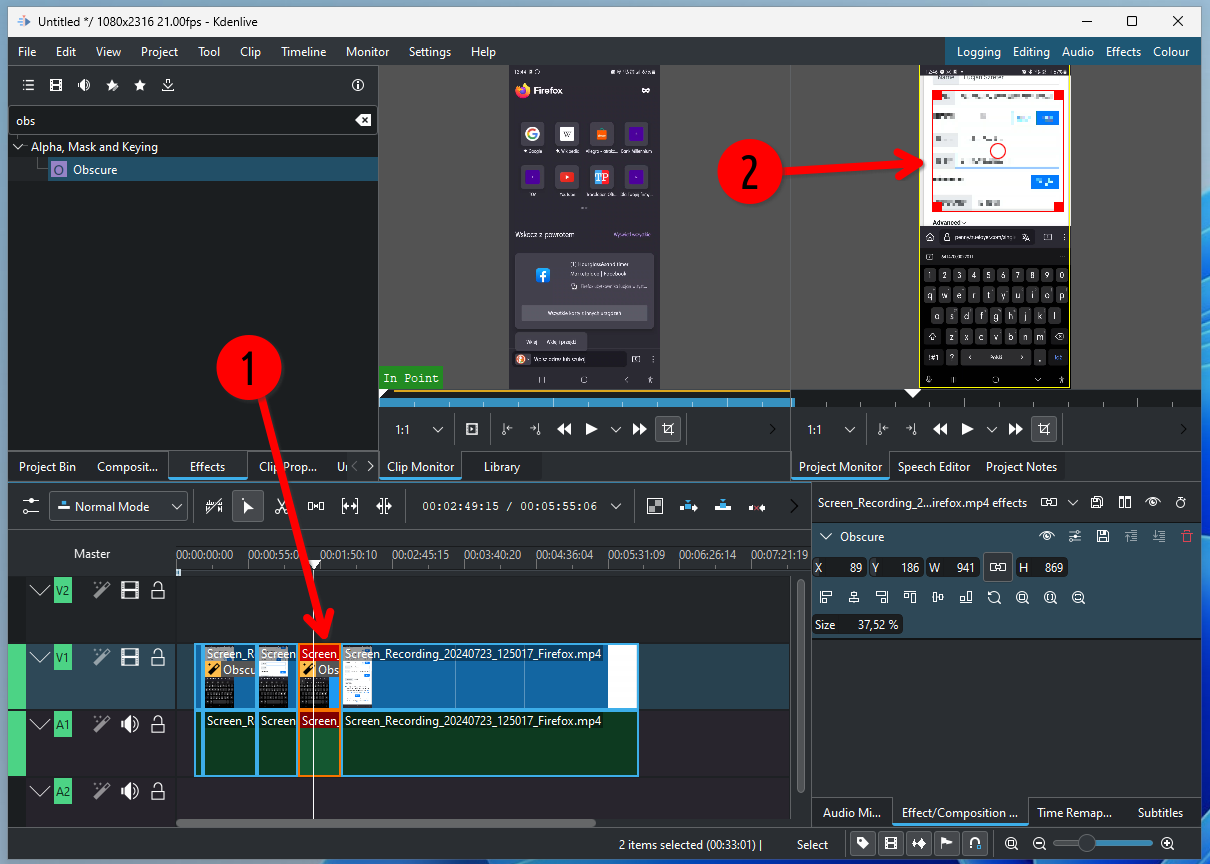Image resolution: width=1210 pixels, height=864 pixels.
Task: Align Obscure rectangle to bottom
Action: pyautogui.click(x=966, y=597)
